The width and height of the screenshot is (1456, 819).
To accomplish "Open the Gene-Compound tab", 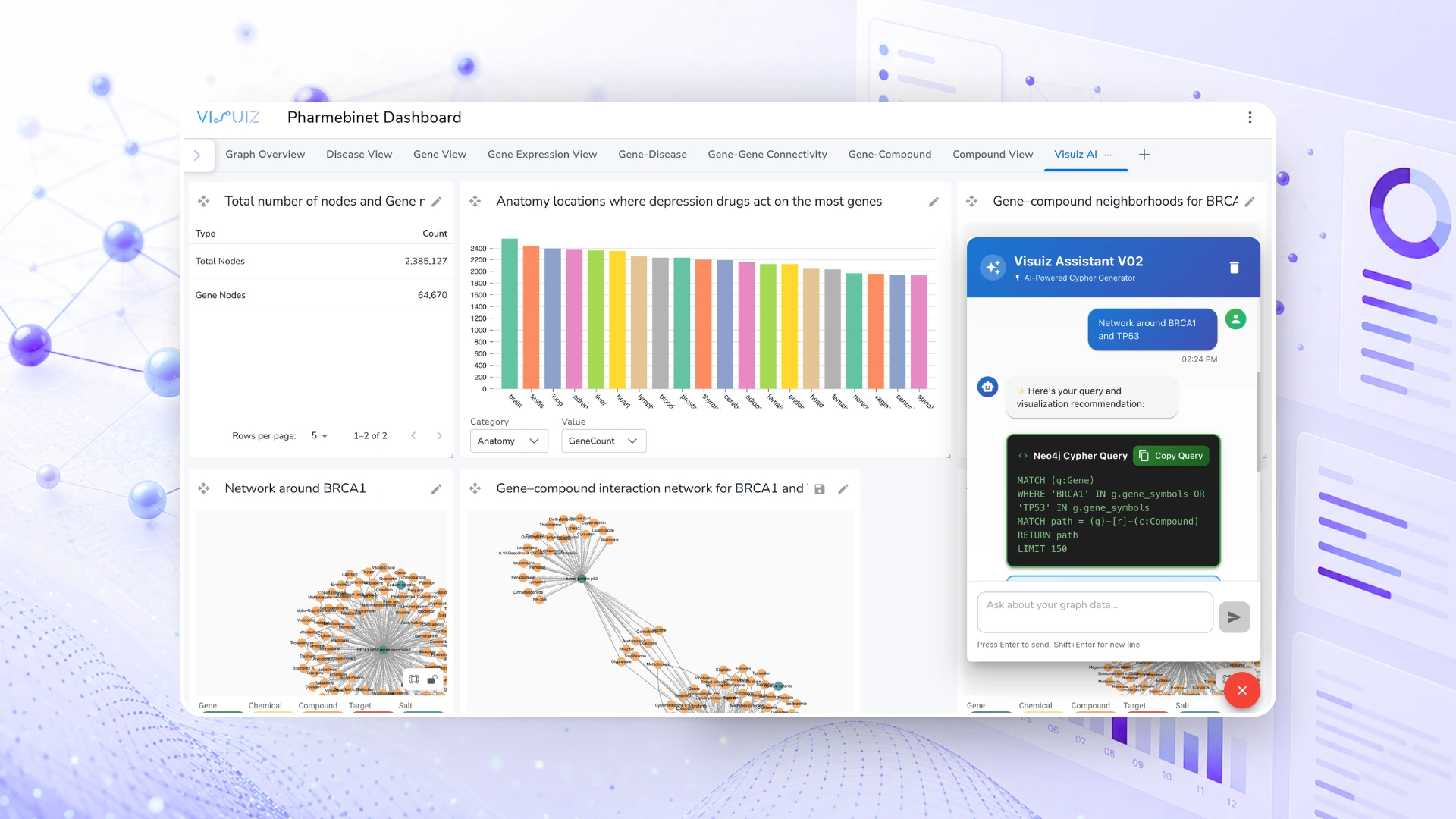I will pos(890,155).
